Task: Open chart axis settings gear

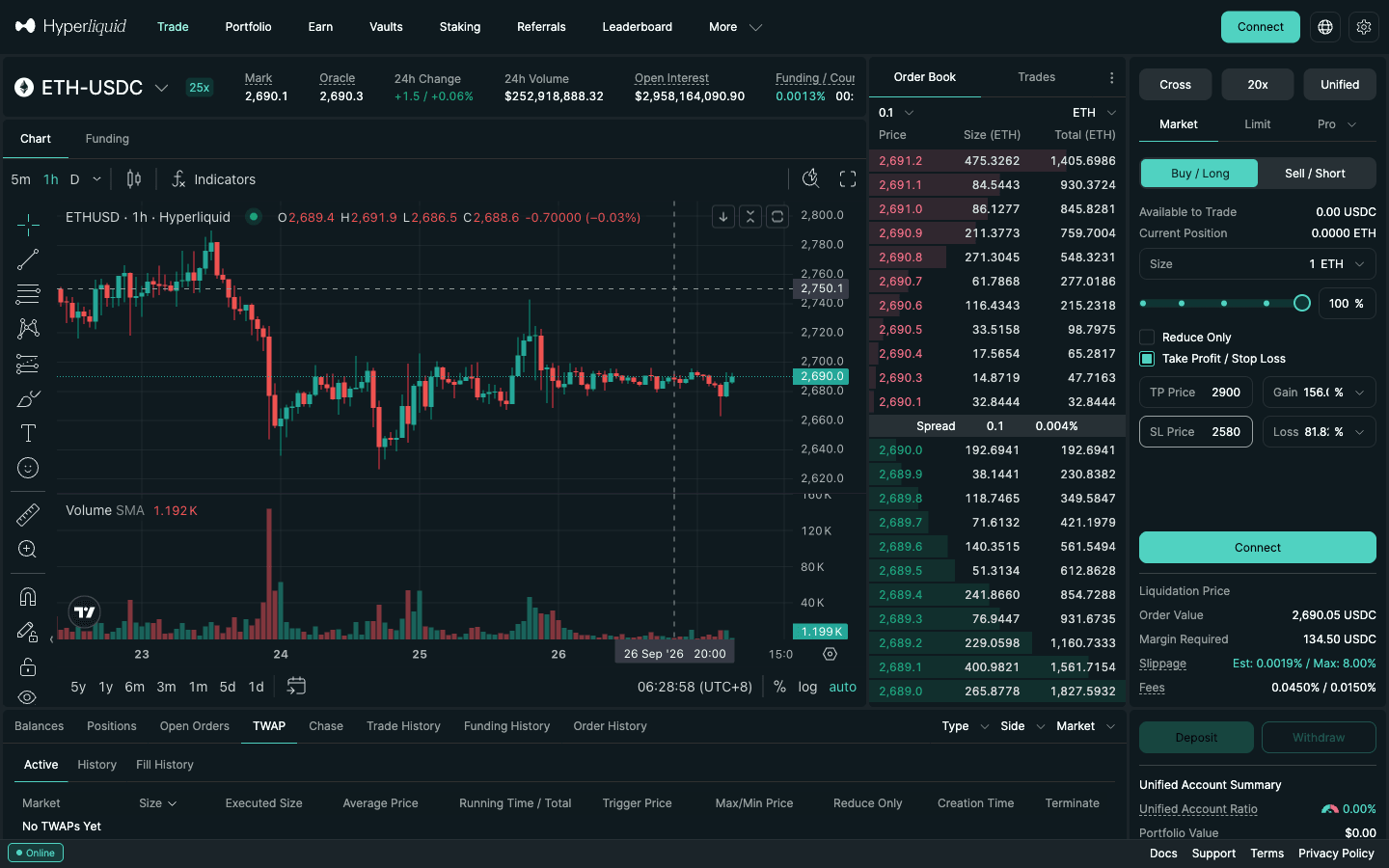Action: 830,654
